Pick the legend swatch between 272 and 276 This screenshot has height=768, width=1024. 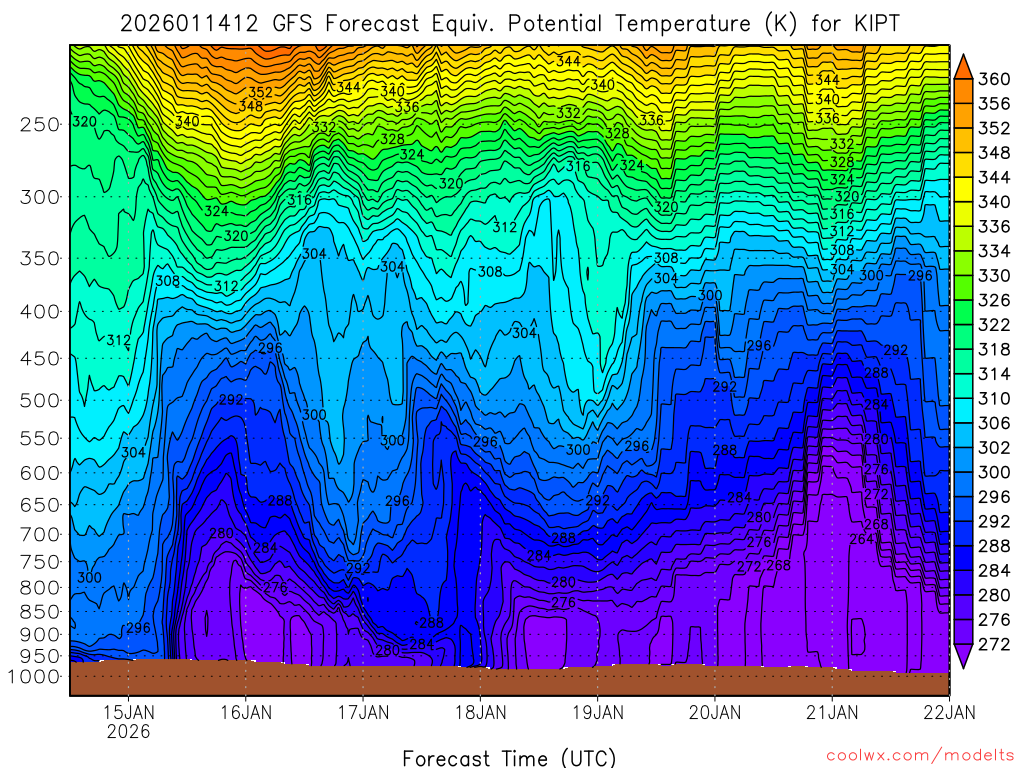(x=963, y=632)
